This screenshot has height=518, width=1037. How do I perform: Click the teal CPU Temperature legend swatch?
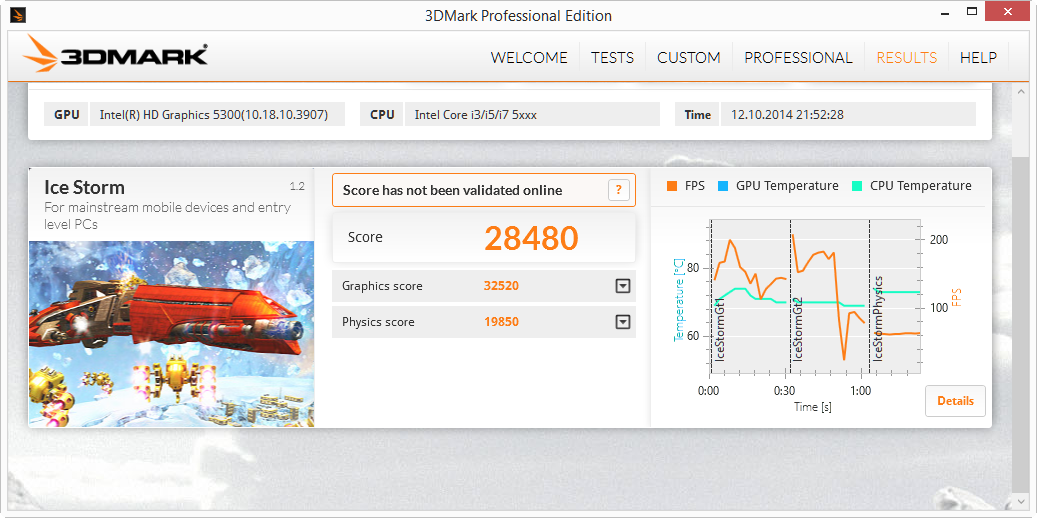click(x=857, y=186)
